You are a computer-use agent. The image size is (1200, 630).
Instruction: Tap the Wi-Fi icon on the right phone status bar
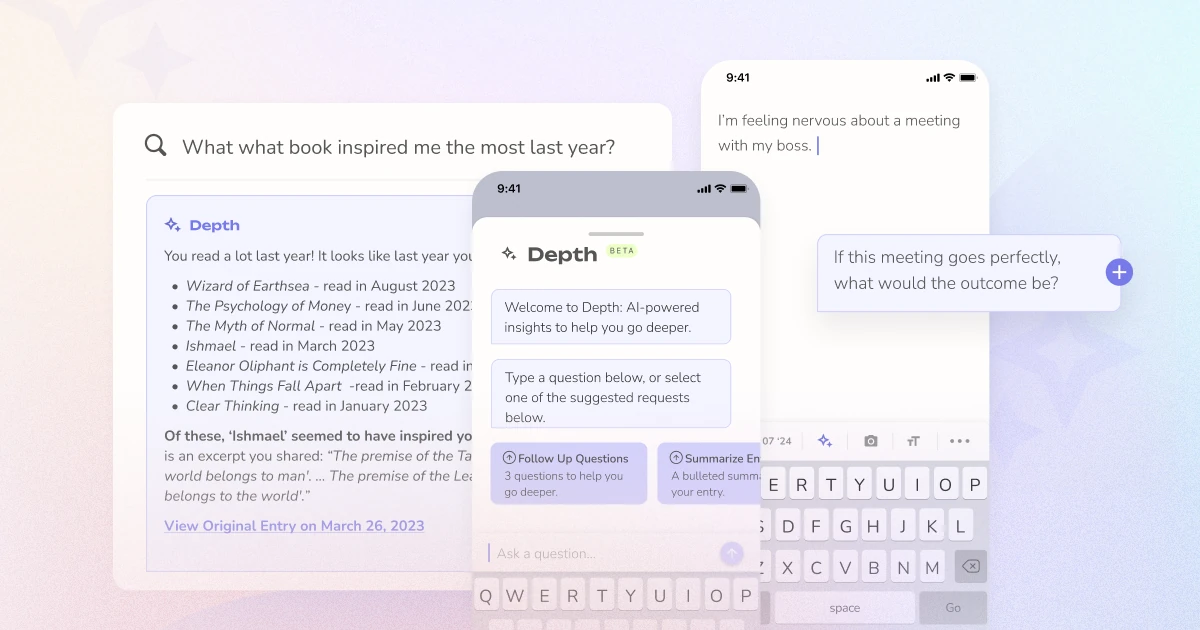click(x=949, y=77)
